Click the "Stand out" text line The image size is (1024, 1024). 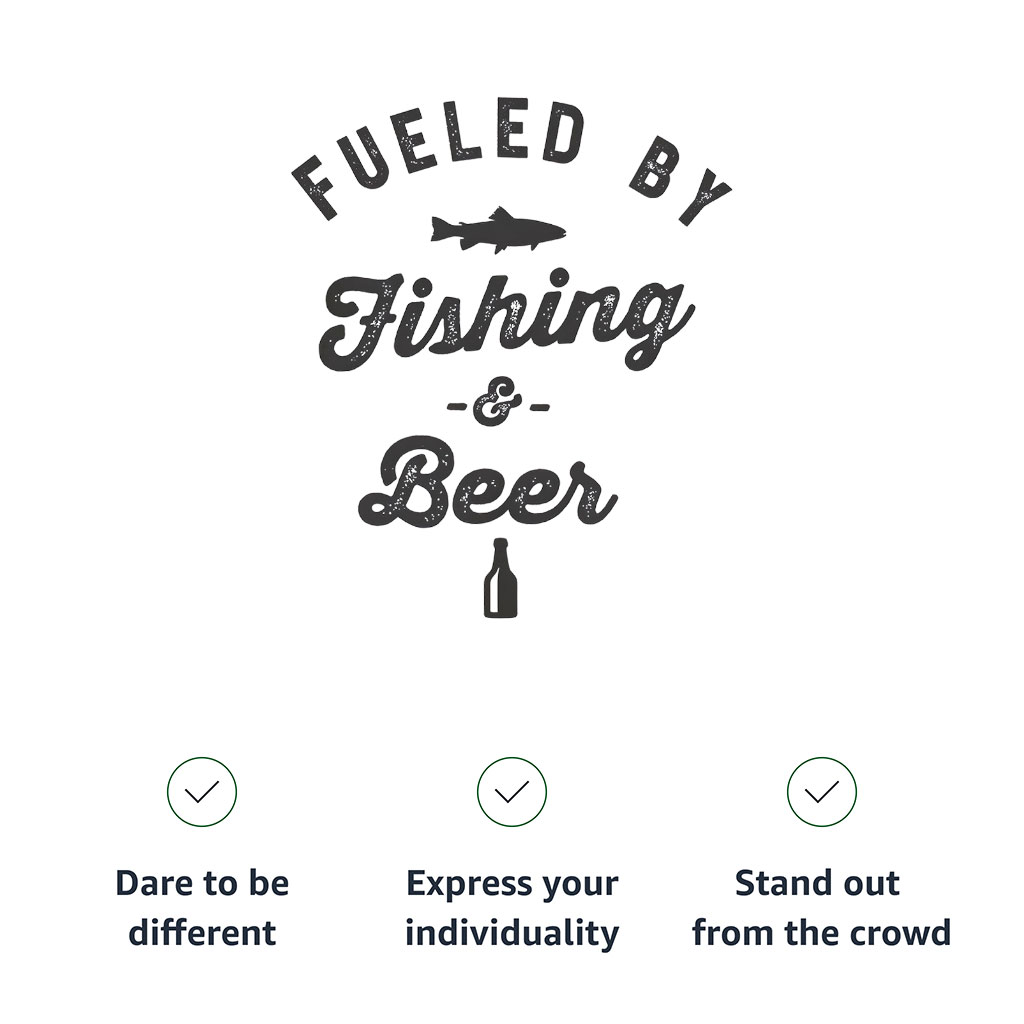818,884
